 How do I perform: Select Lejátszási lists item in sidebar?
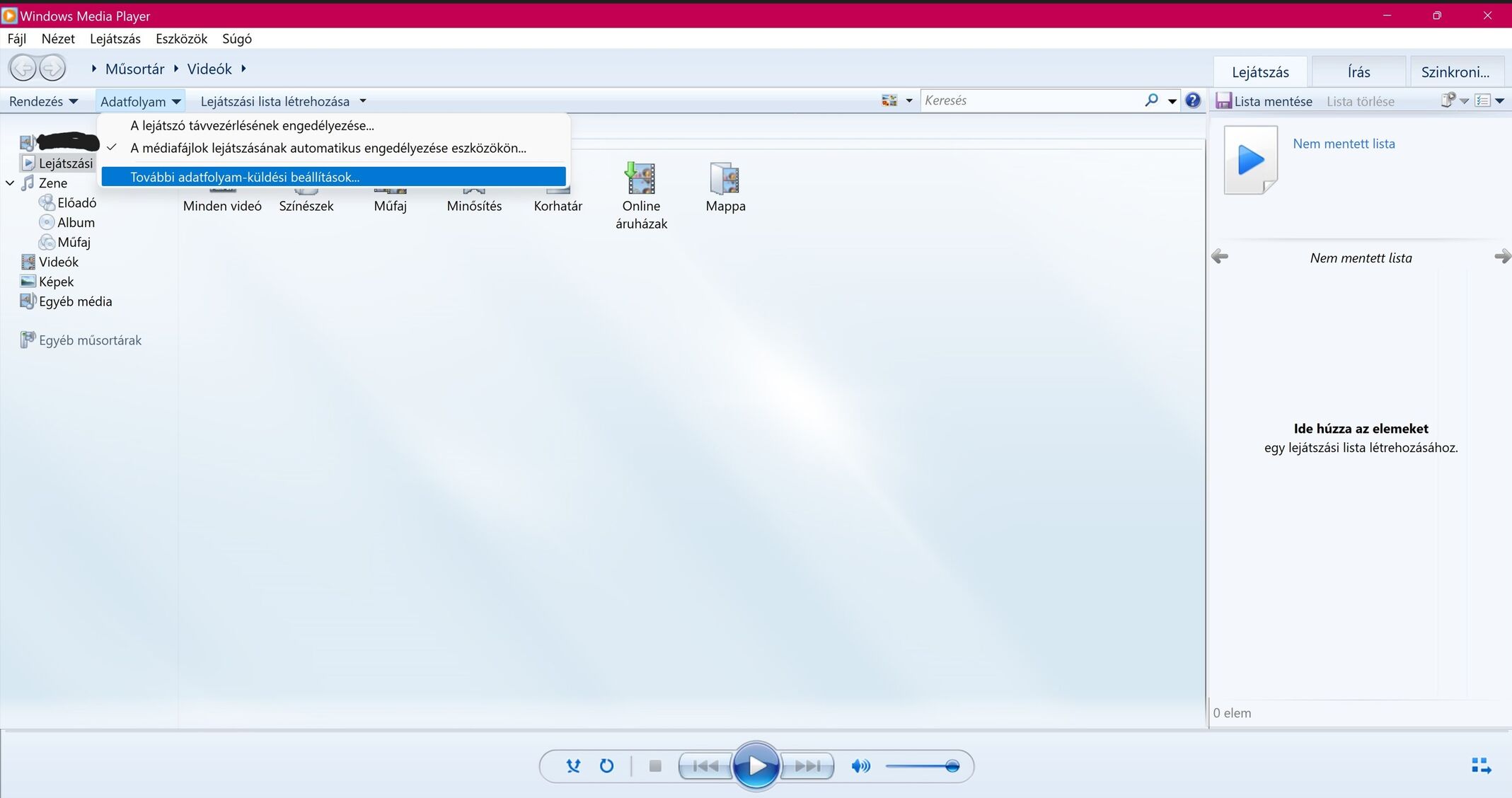tap(58, 163)
